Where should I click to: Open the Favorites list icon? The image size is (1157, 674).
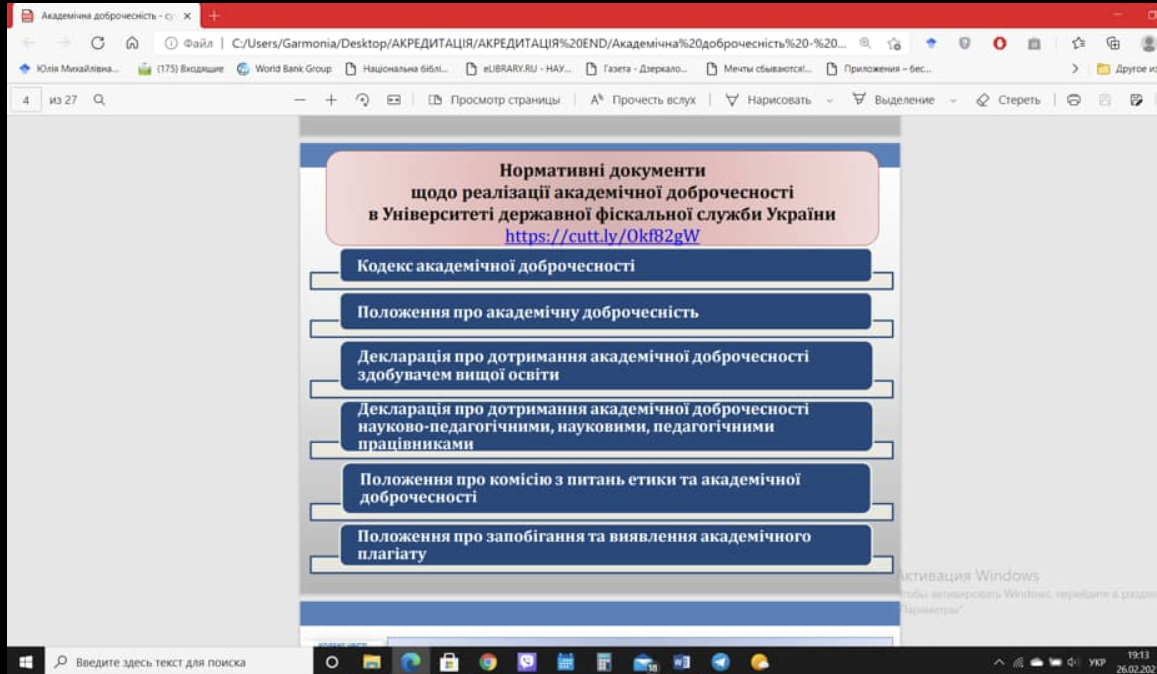(x=1078, y=44)
